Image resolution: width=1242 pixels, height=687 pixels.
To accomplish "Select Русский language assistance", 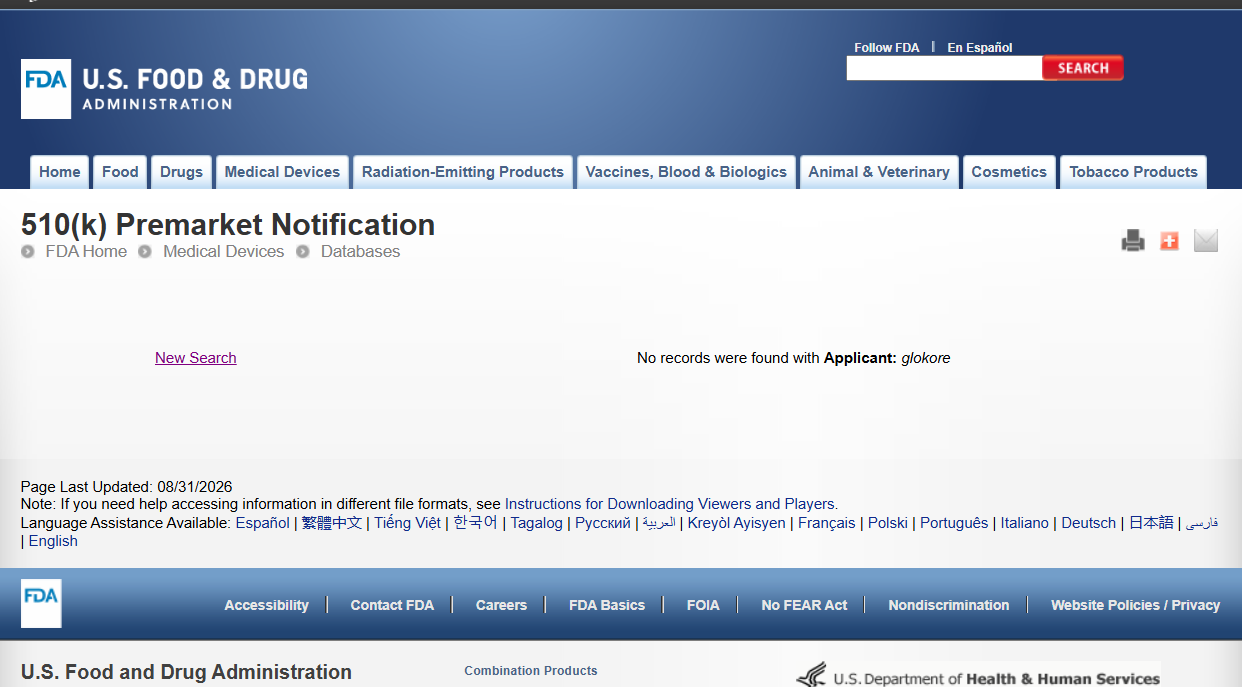I will click(x=603, y=523).
